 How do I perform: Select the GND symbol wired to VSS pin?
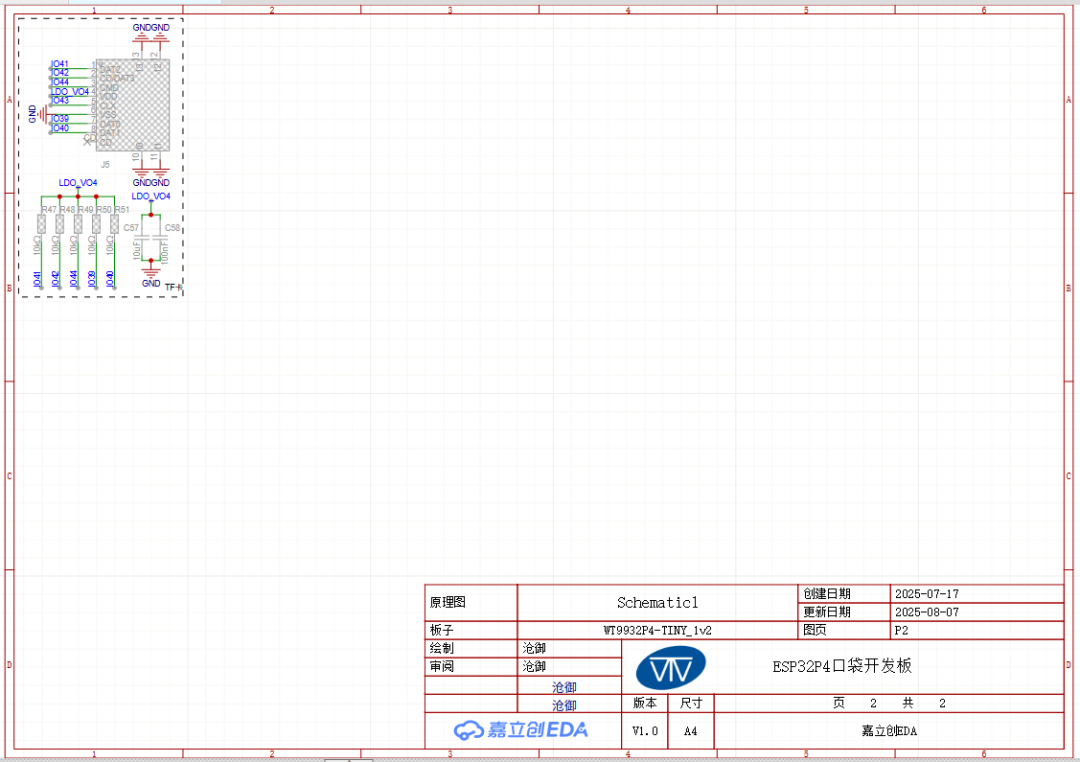point(43,114)
